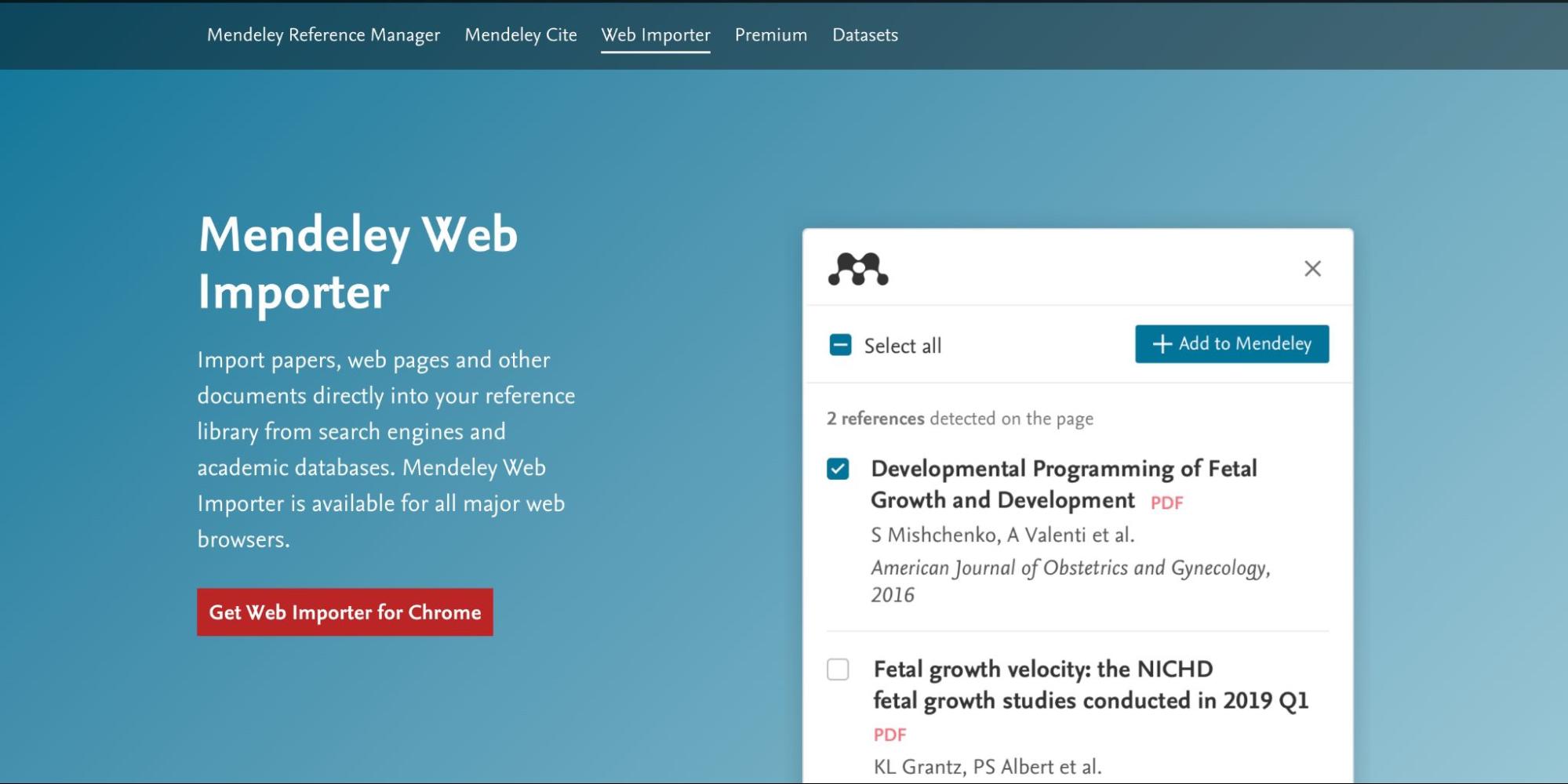Click the Fetal growth velocity NICHD title
This screenshot has width=1568, height=784.
tap(1090, 684)
